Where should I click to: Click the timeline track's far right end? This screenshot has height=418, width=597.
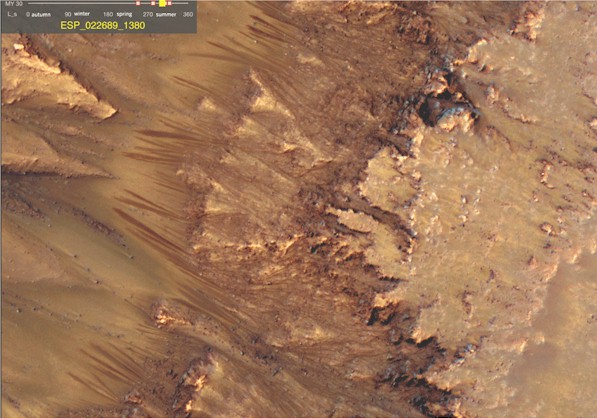[187, 3]
